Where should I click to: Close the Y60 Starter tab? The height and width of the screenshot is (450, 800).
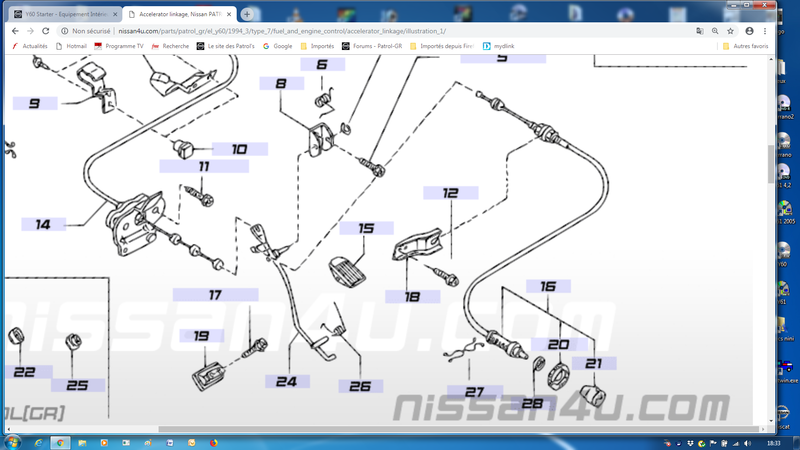coord(115,14)
